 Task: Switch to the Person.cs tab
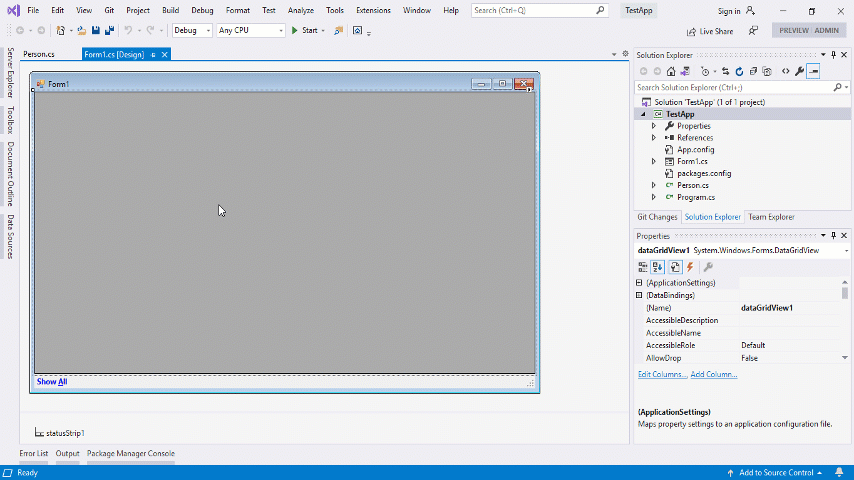(x=39, y=54)
